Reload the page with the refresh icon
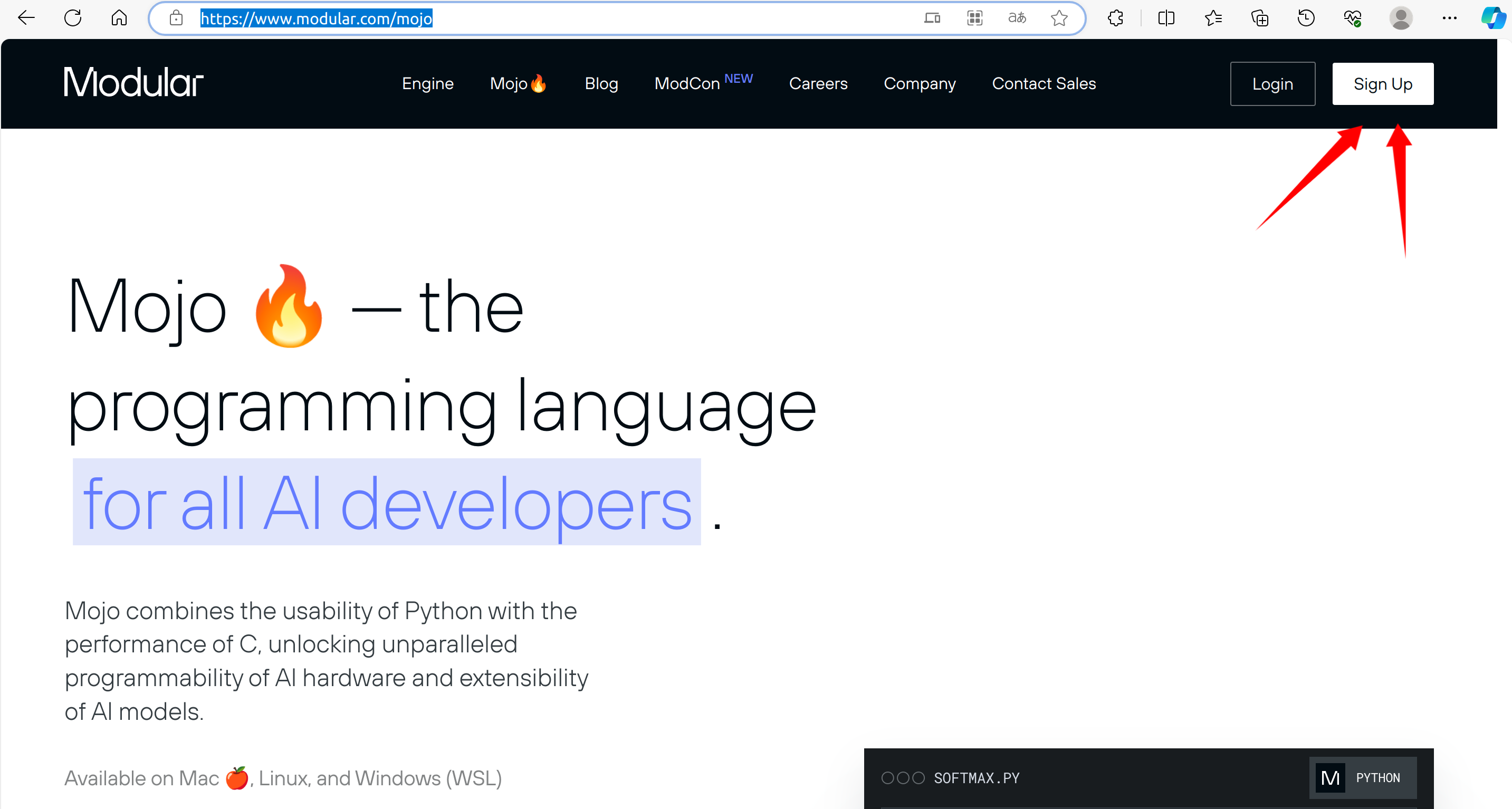This screenshot has width=1512, height=809. pyautogui.click(x=73, y=18)
